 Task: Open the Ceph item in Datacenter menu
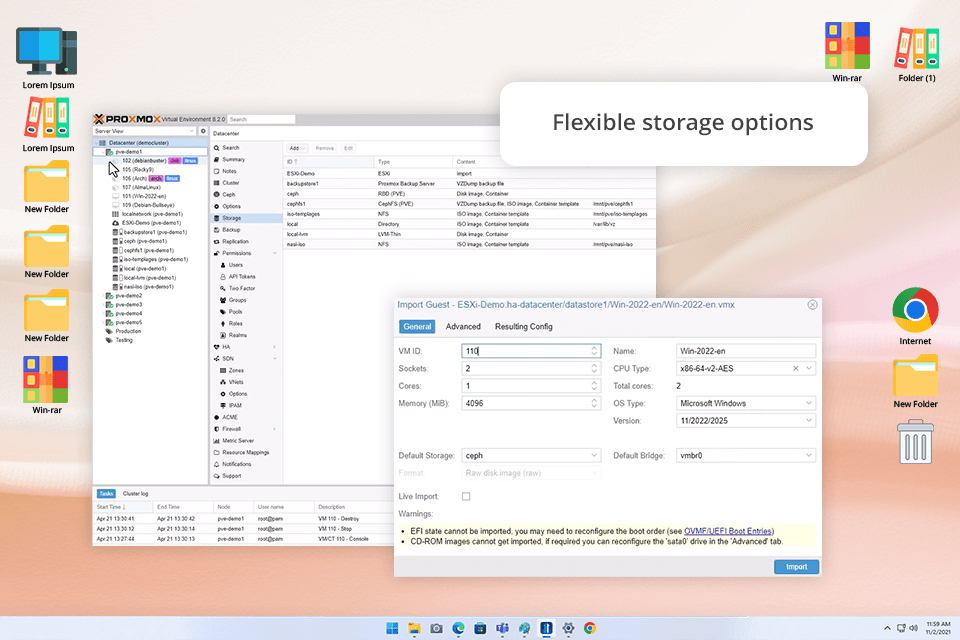click(x=231, y=195)
